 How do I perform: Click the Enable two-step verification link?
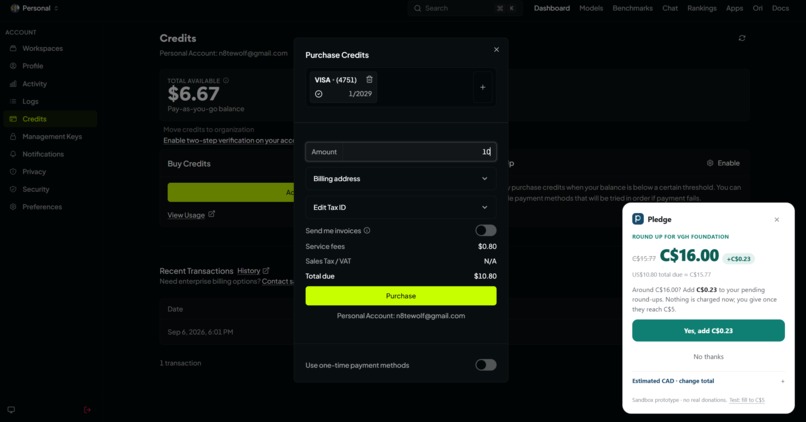[x=229, y=140]
